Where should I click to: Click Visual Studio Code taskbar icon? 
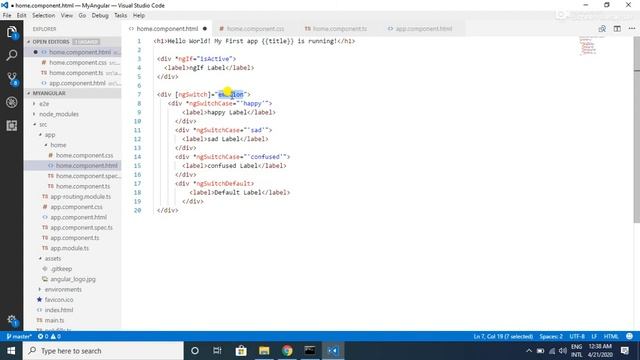tap(333, 351)
